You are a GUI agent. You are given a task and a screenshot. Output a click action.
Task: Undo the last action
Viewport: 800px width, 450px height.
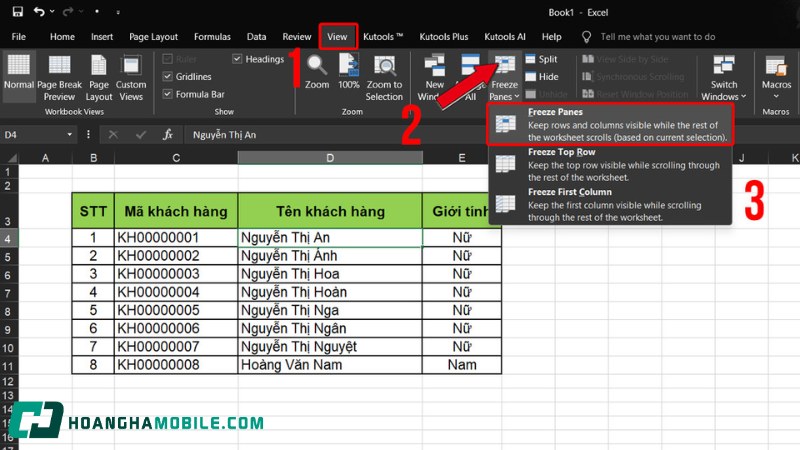(x=39, y=12)
